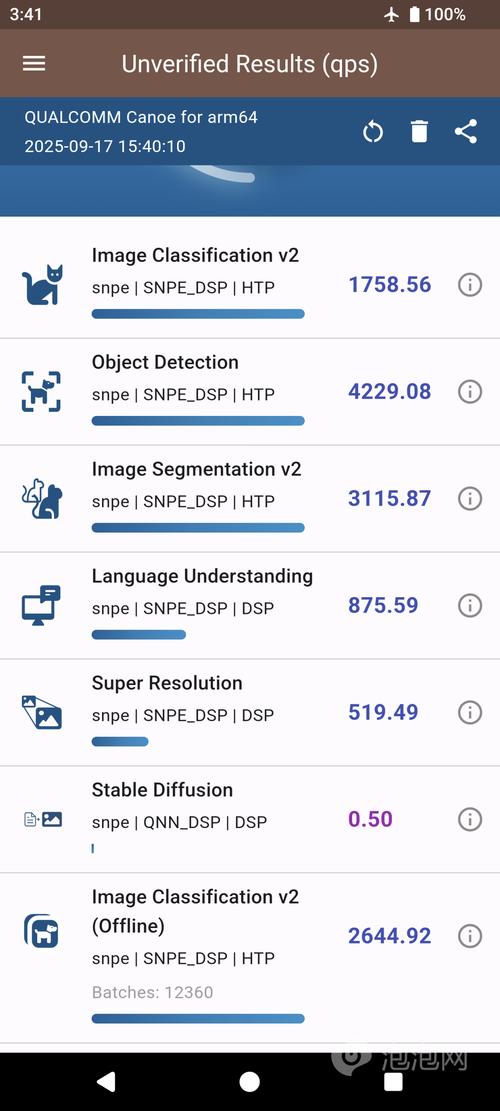This screenshot has height=1111, width=500.
Task: Open info for Image Classification v2 score
Action: (470, 285)
